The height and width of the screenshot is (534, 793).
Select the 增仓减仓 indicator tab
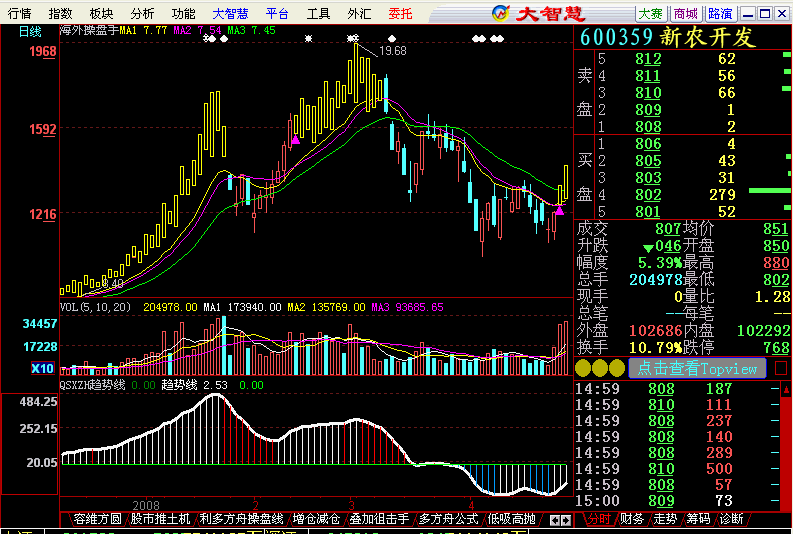point(316,519)
